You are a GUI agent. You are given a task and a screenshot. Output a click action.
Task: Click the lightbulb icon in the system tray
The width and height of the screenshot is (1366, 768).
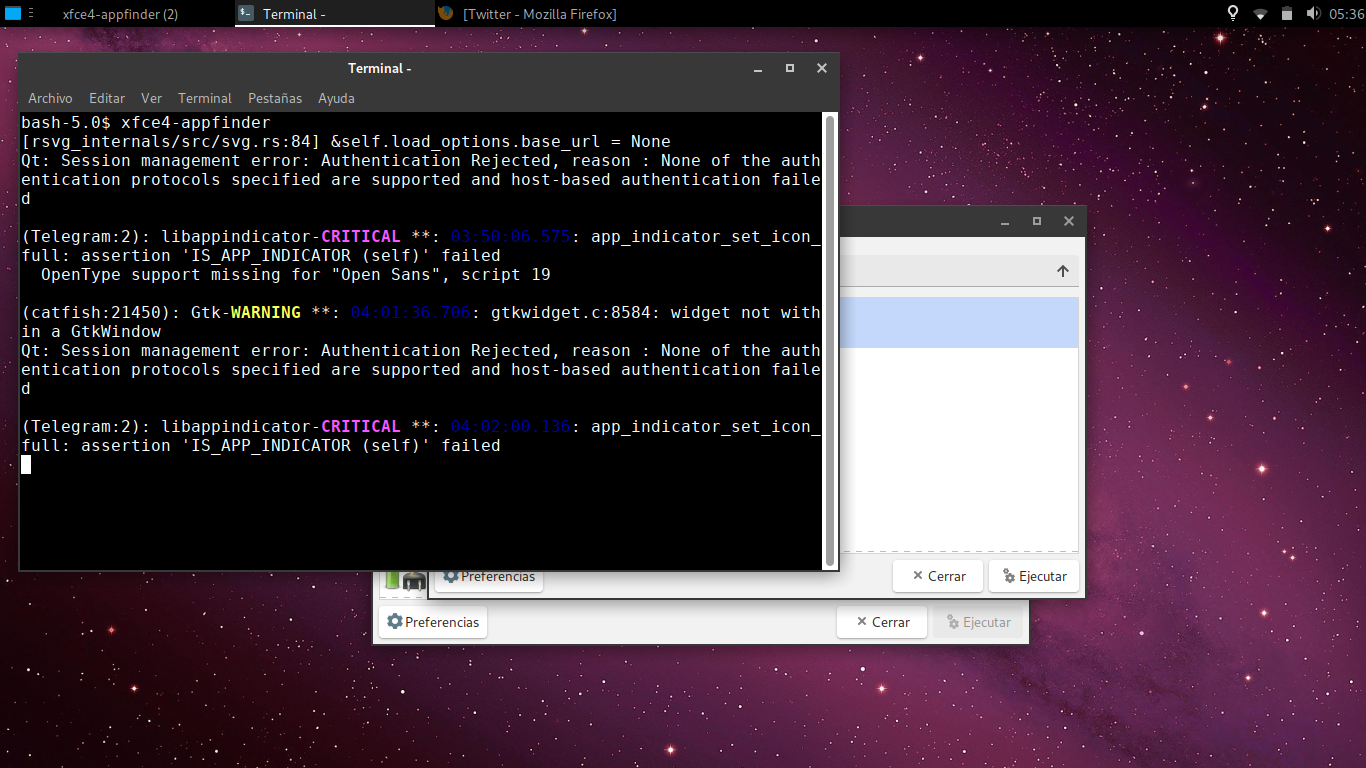pos(1233,14)
